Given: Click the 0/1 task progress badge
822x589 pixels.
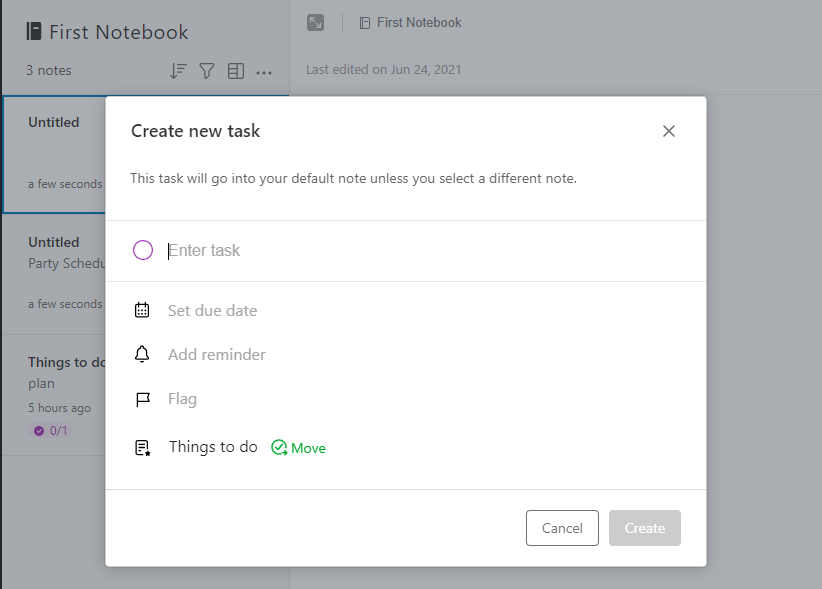Looking at the screenshot, I should pyautogui.click(x=50, y=431).
